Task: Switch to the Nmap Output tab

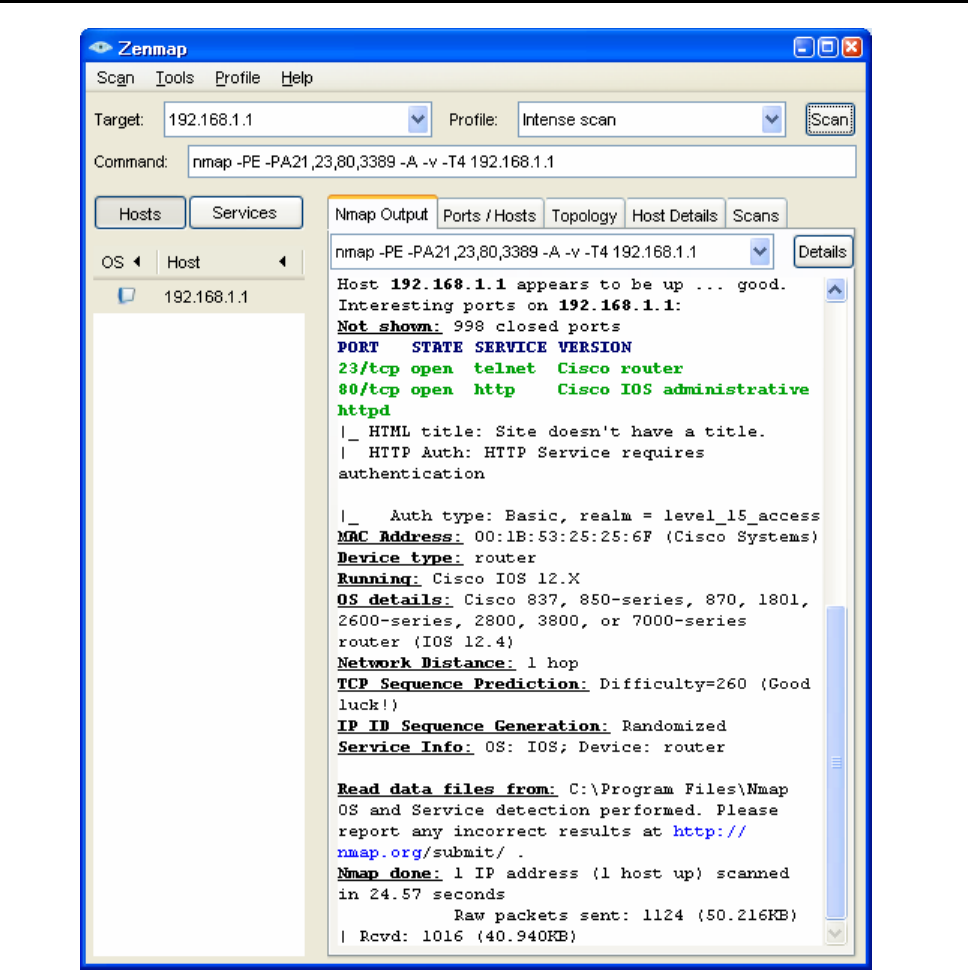Action: (382, 214)
